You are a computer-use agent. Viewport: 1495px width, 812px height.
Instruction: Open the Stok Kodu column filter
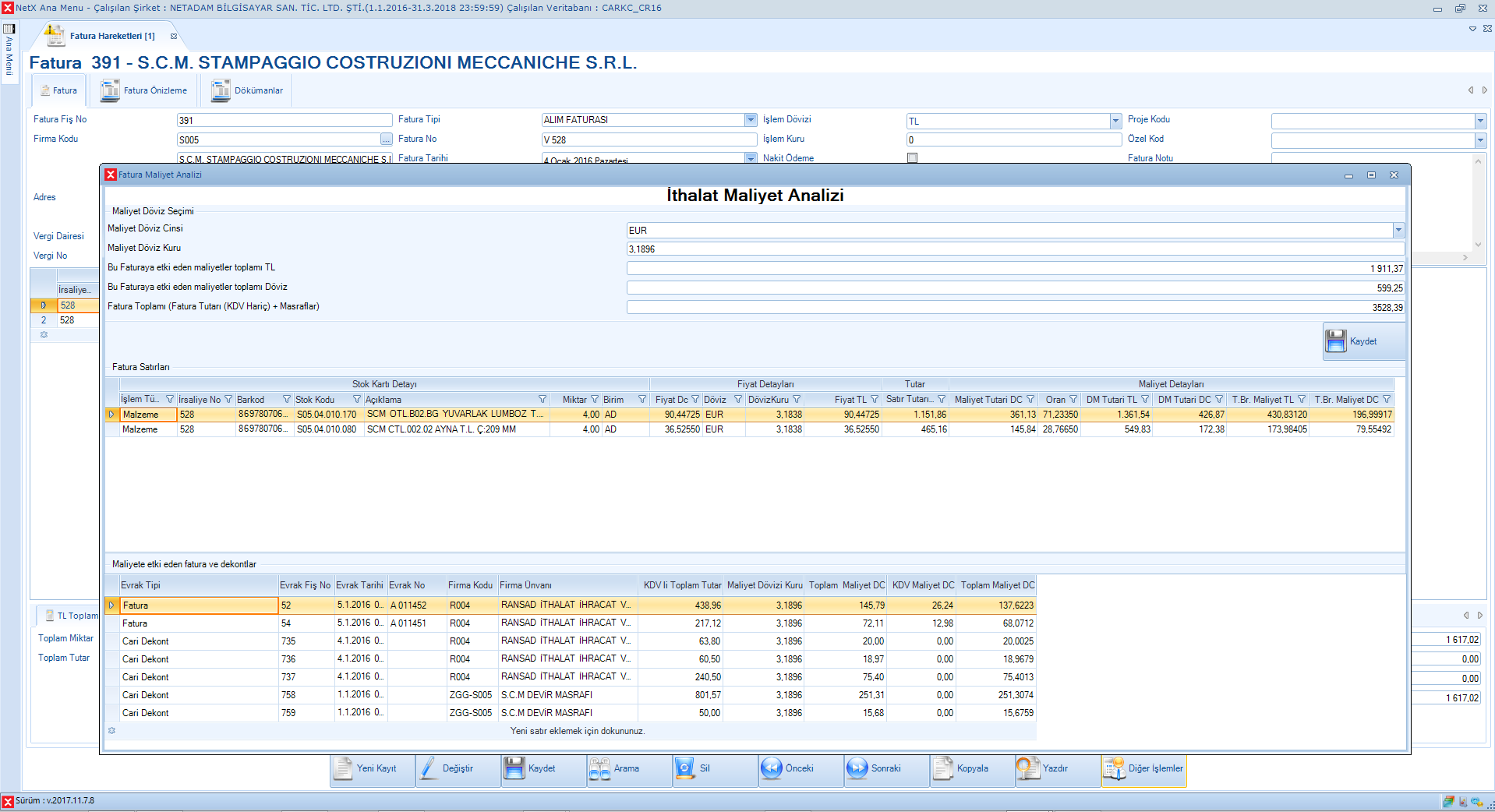pyautogui.click(x=357, y=400)
